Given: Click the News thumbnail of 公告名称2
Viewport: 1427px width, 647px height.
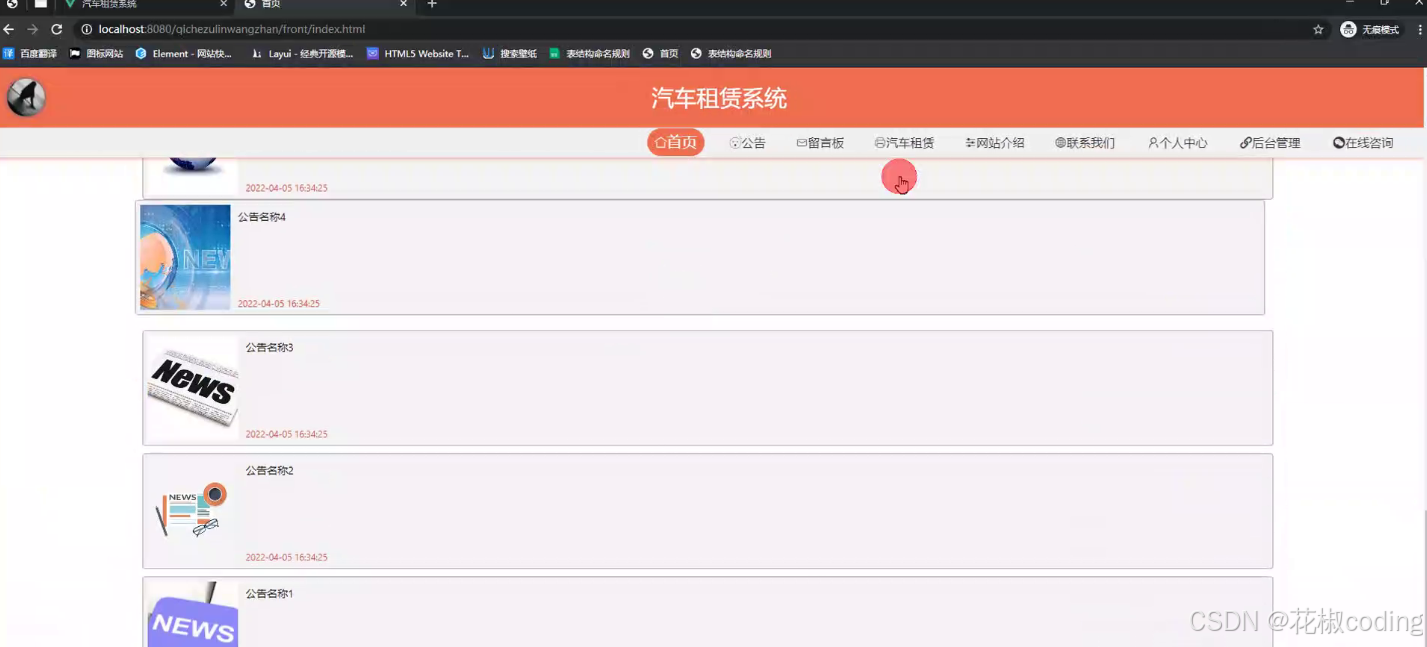Looking at the screenshot, I should [x=192, y=510].
